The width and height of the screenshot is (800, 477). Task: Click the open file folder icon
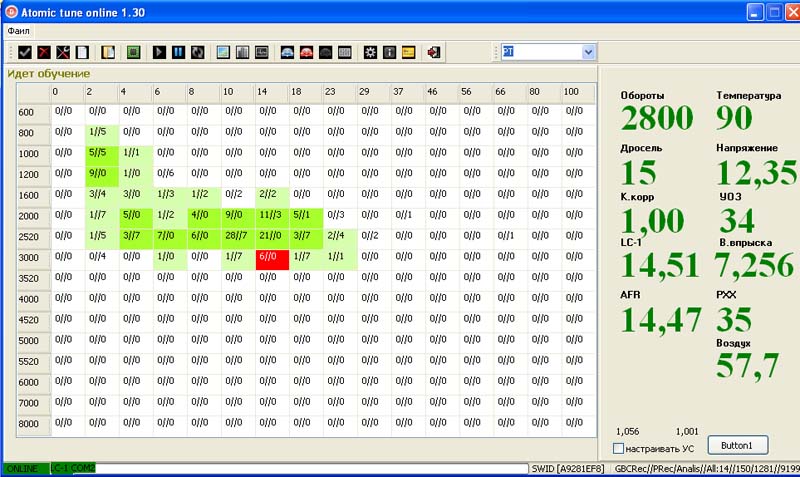click(108, 52)
